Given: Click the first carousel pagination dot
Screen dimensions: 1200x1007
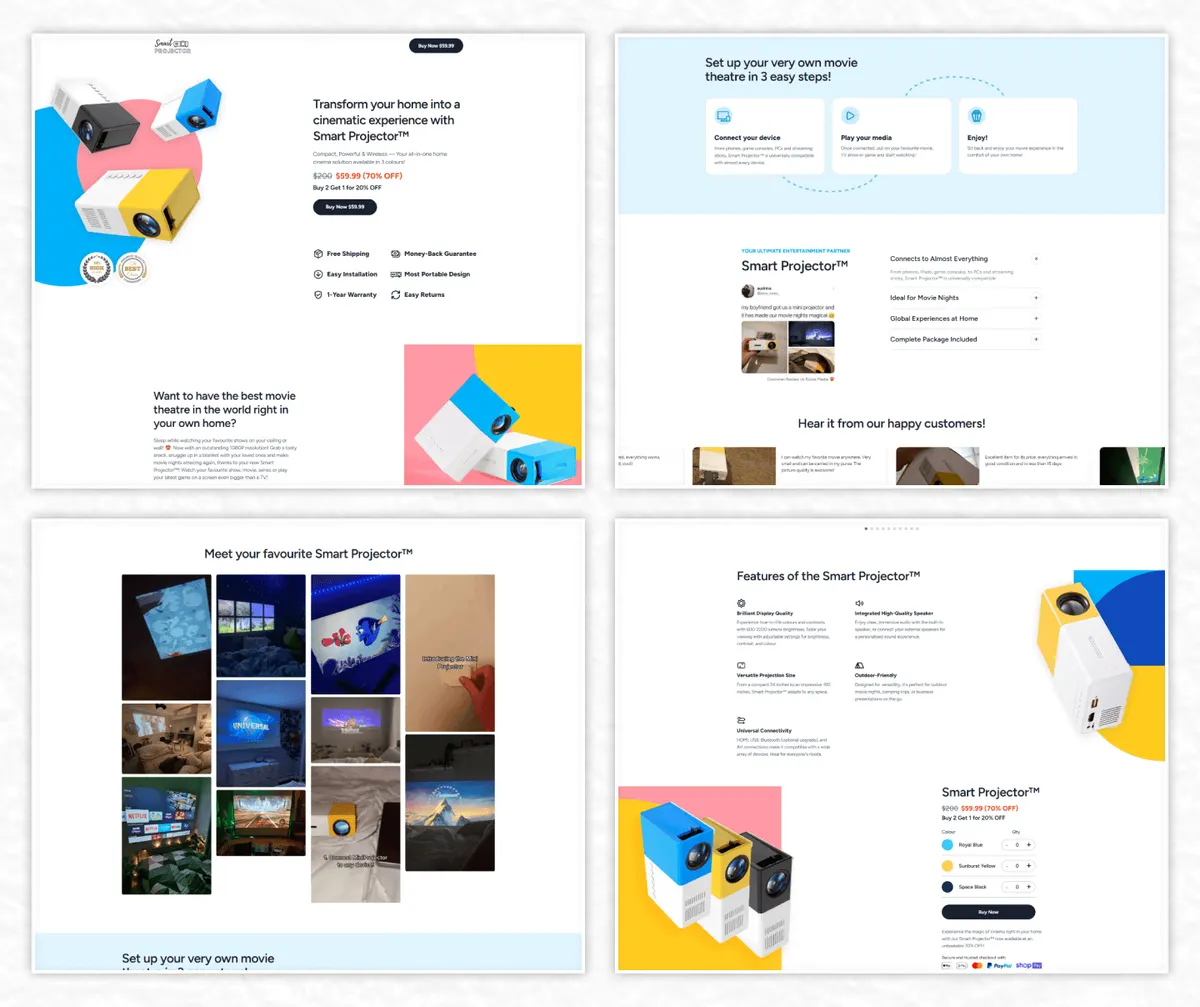Looking at the screenshot, I should tap(866, 528).
